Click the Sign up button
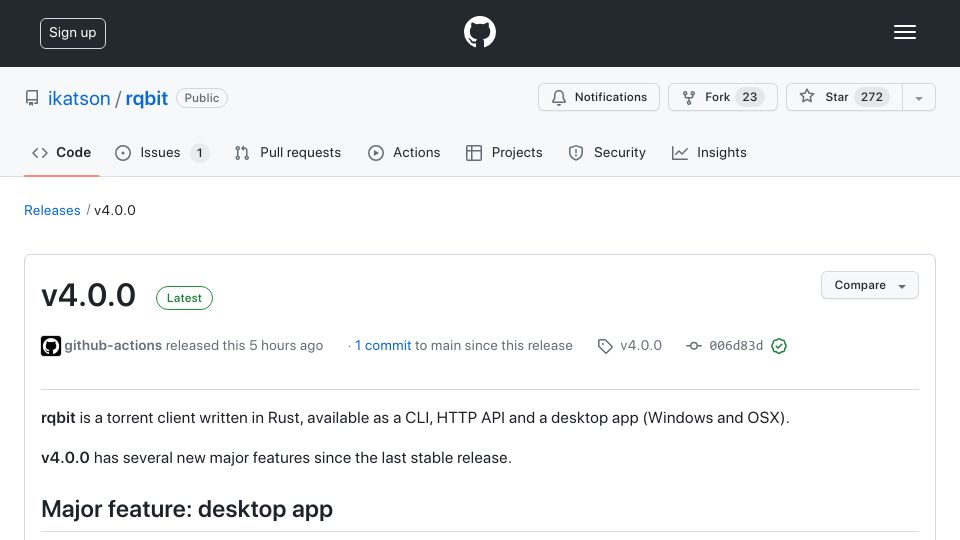 pyautogui.click(x=73, y=33)
